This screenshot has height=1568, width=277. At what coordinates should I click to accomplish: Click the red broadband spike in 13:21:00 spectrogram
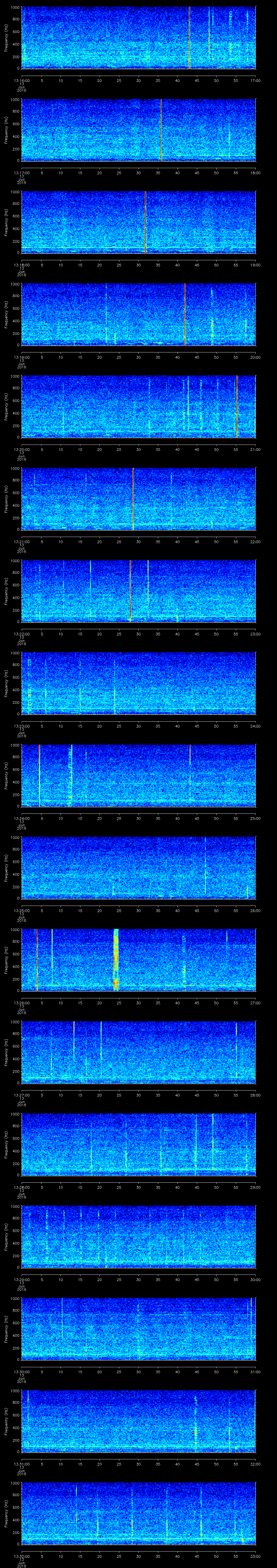coord(133,499)
